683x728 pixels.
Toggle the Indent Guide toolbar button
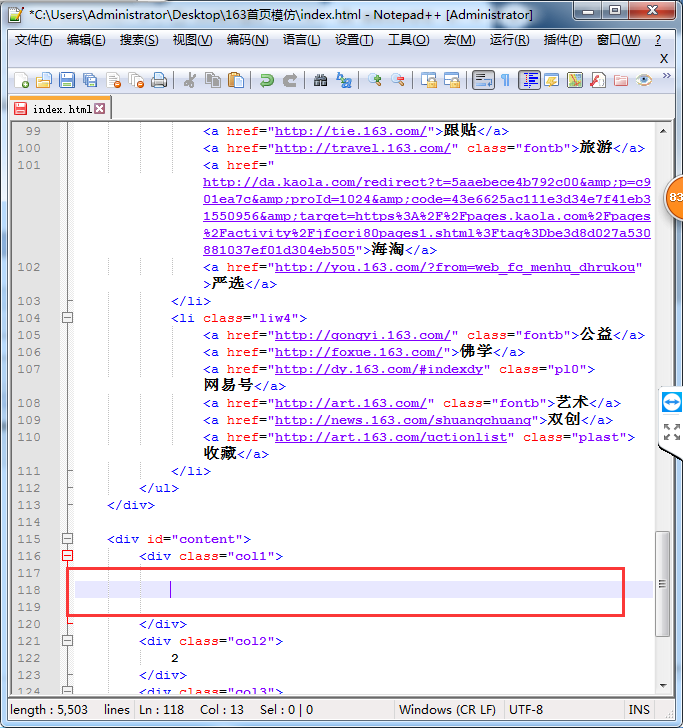529,80
